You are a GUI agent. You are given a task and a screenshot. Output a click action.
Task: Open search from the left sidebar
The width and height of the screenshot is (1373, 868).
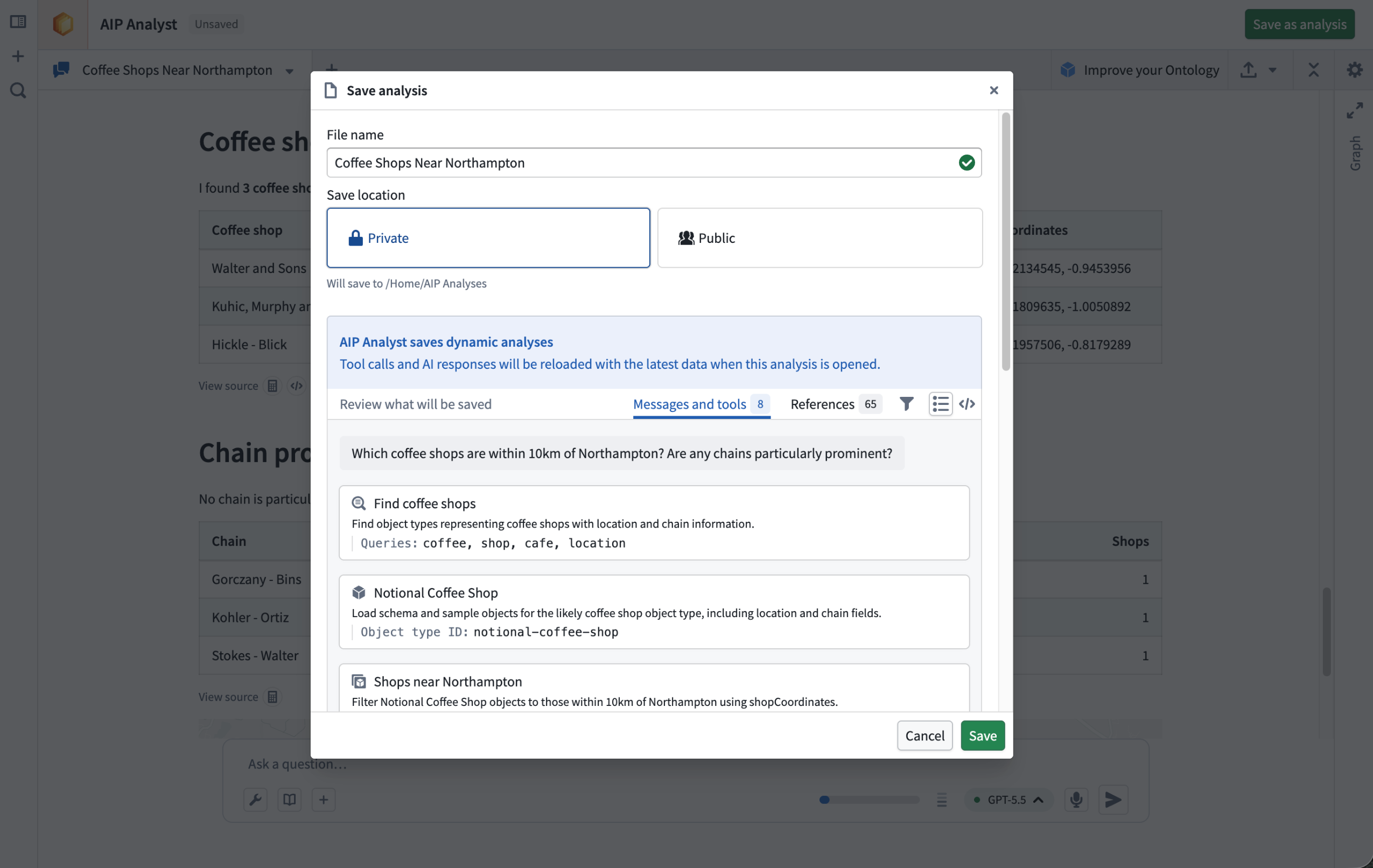[x=18, y=90]
